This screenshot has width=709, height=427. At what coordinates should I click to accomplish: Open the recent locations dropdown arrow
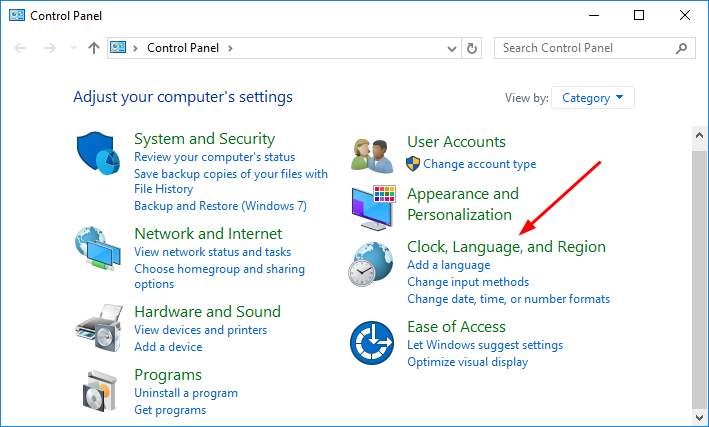pos(73,47)
